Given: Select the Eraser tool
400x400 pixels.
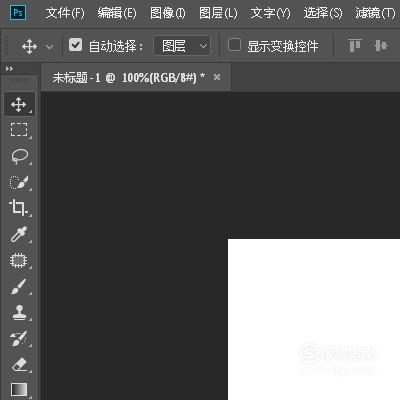Looking at the screenshot, I should click(19, 364).
